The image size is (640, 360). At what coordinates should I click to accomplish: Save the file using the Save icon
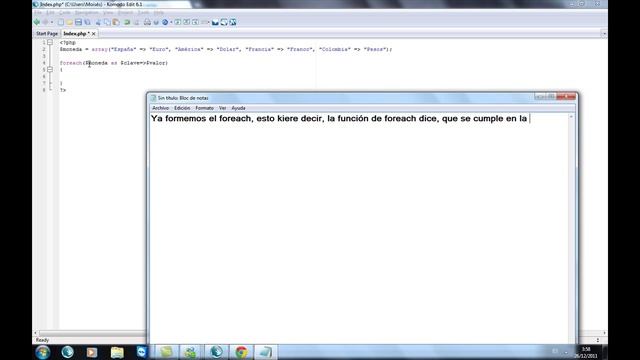(78, 22)
